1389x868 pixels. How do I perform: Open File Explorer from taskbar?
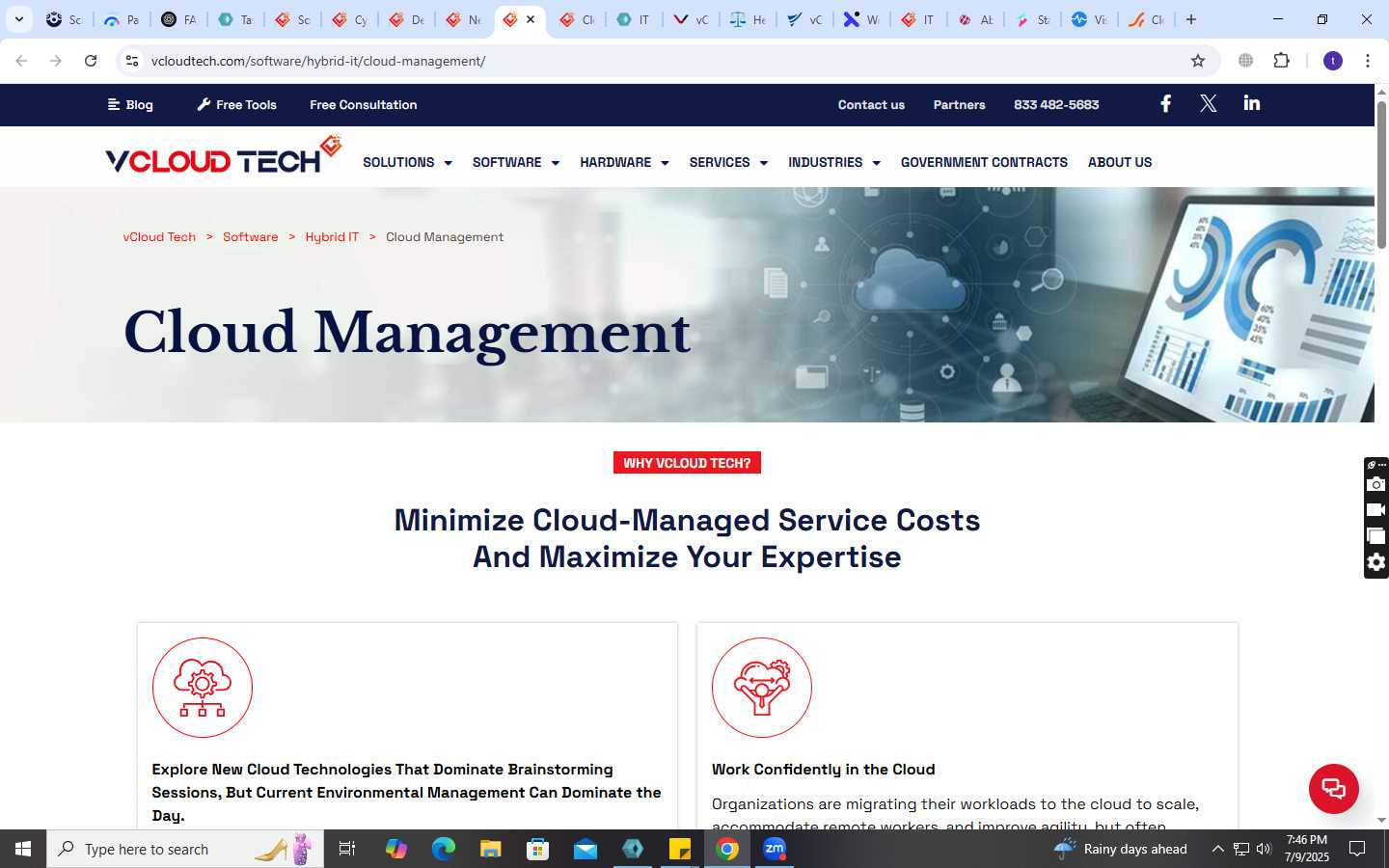pos(491,849)
